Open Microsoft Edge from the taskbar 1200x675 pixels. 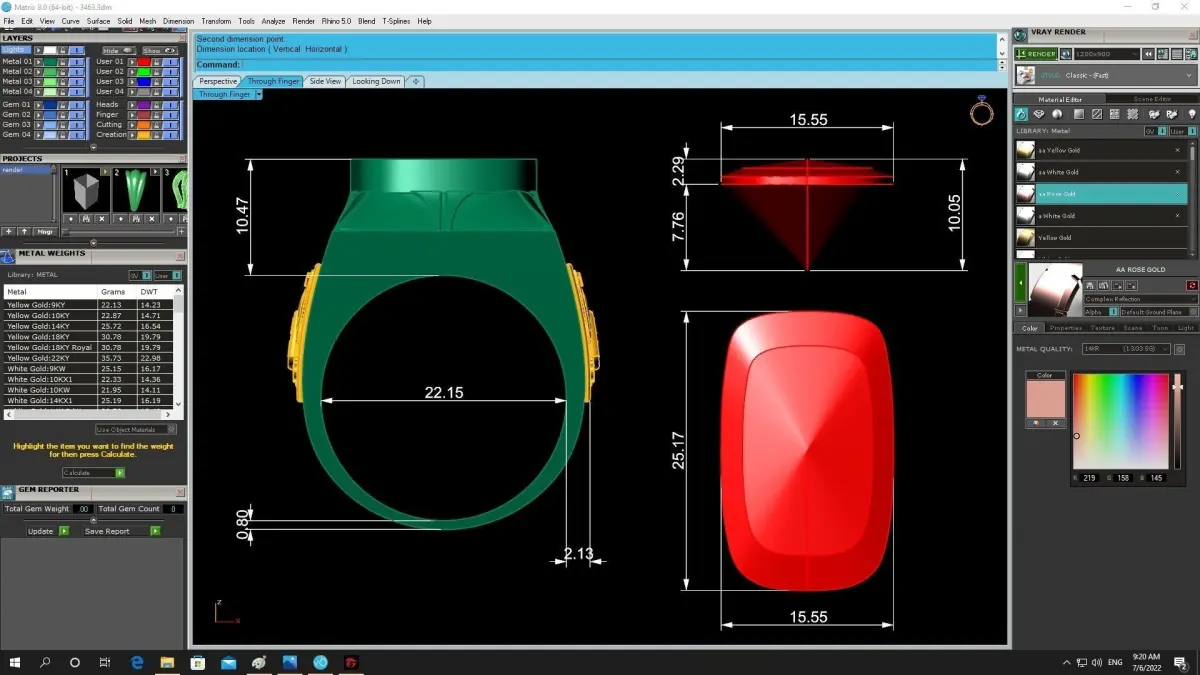coord(137,662)
